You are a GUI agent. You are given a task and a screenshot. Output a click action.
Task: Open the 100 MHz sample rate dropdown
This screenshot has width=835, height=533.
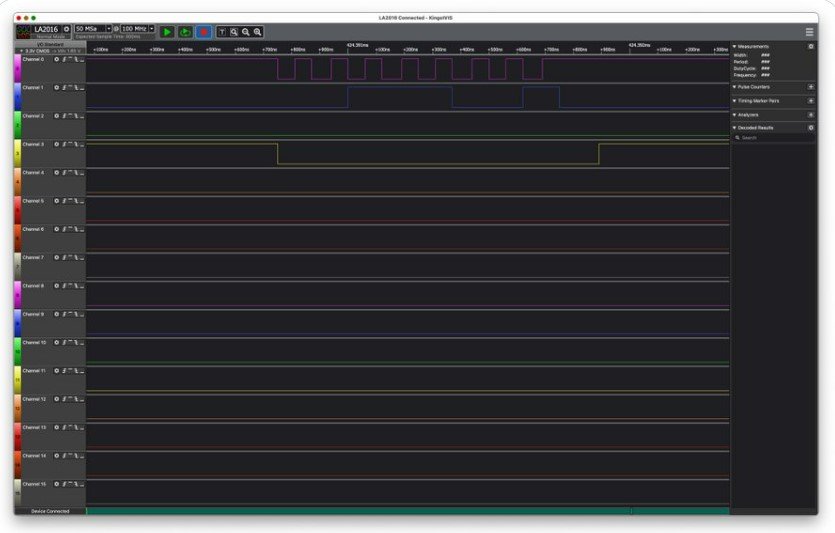coord(151,29)
